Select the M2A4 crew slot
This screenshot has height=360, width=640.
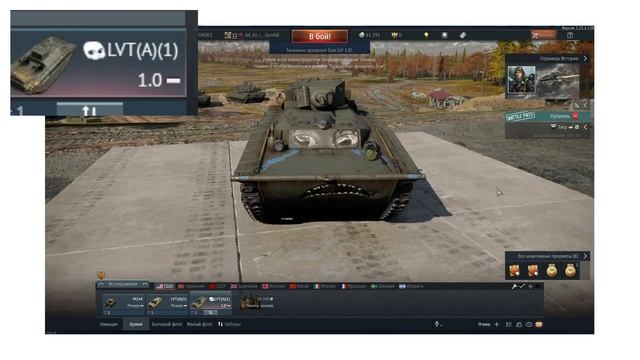[x=124, y=304]
